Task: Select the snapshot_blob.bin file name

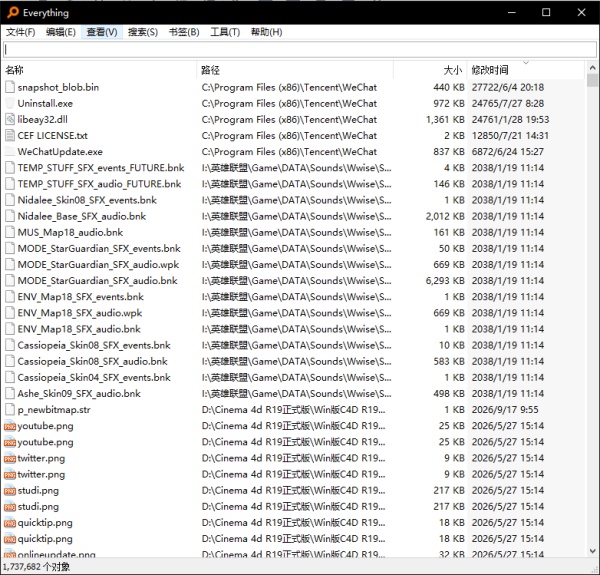Action: tap(58, 87)
